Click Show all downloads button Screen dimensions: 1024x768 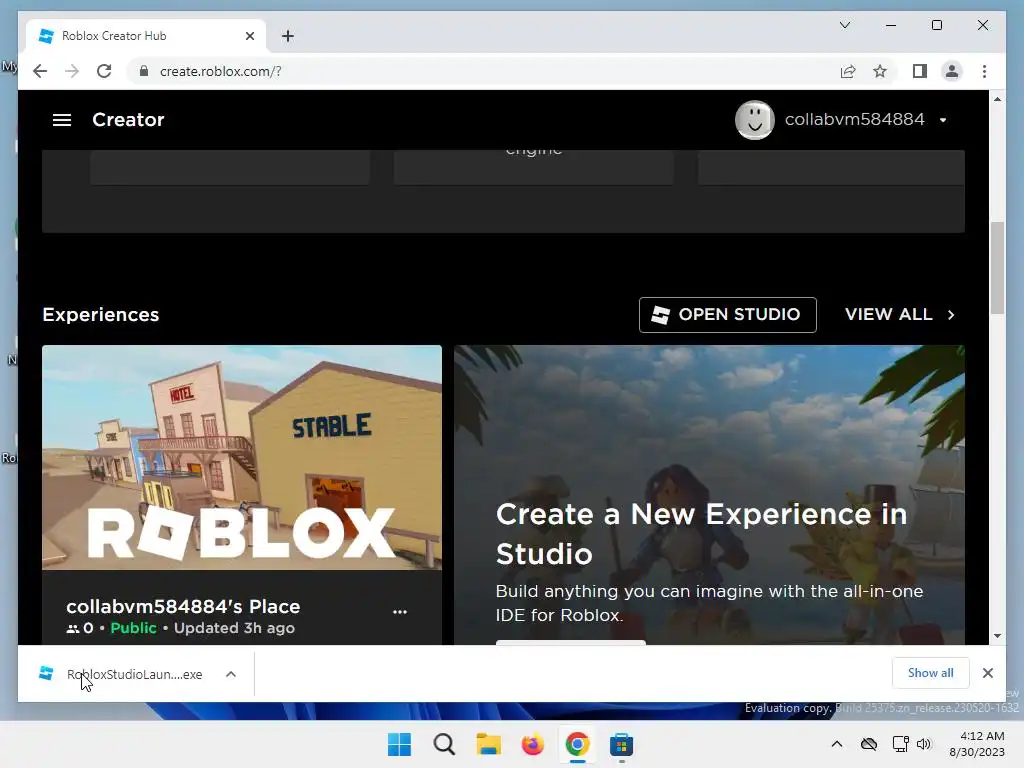(x=930, y=673)
